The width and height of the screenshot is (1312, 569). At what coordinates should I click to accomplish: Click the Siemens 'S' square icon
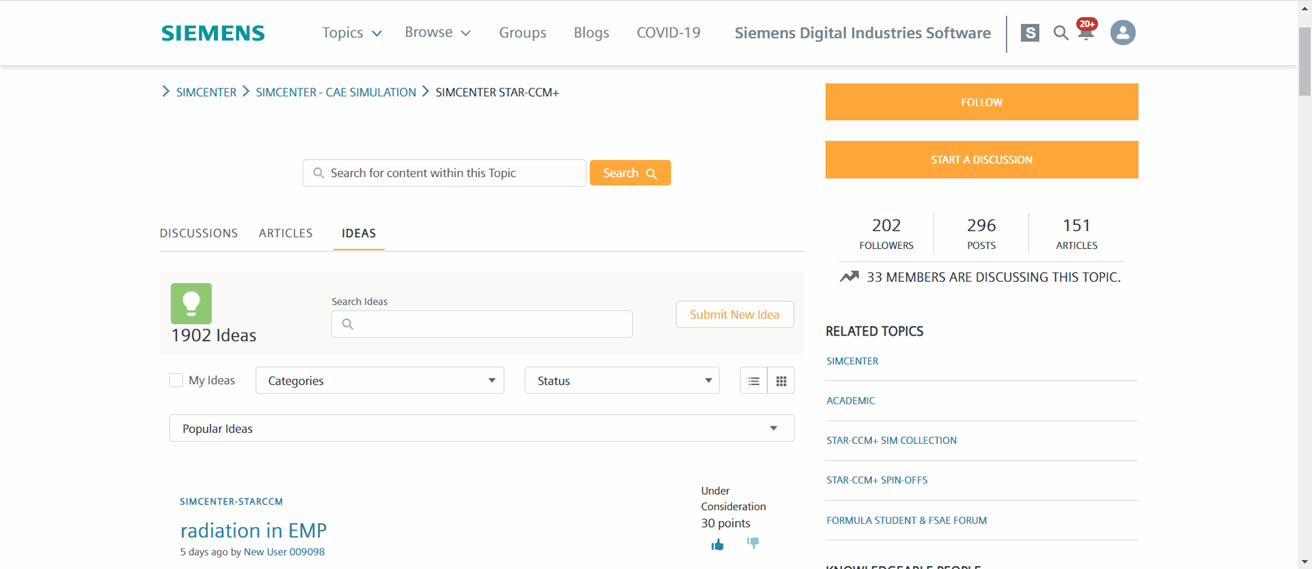tap(1030, 33)
